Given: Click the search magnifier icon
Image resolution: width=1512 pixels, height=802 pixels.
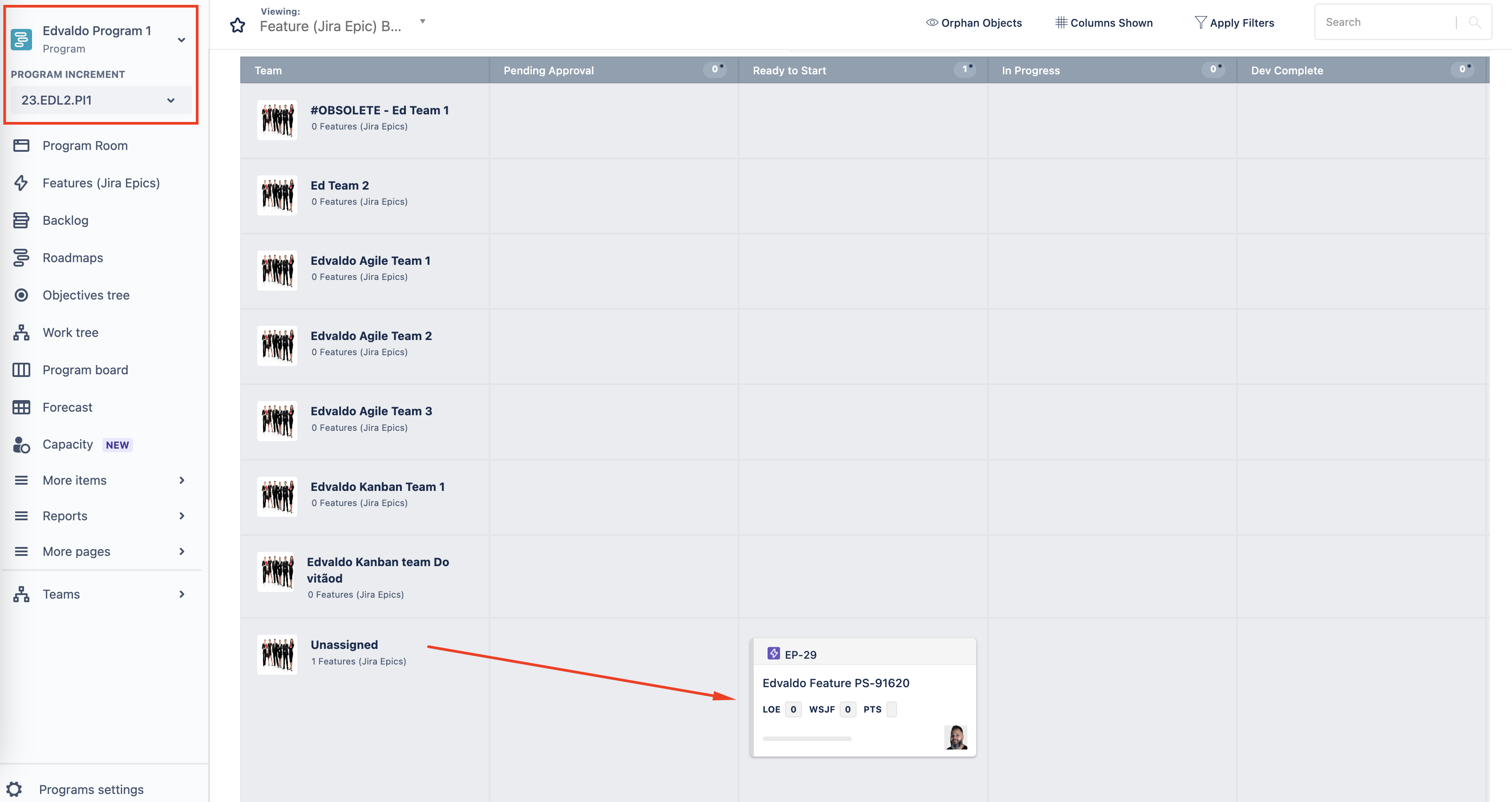Looking at the screenshot, I should 1475,22.
